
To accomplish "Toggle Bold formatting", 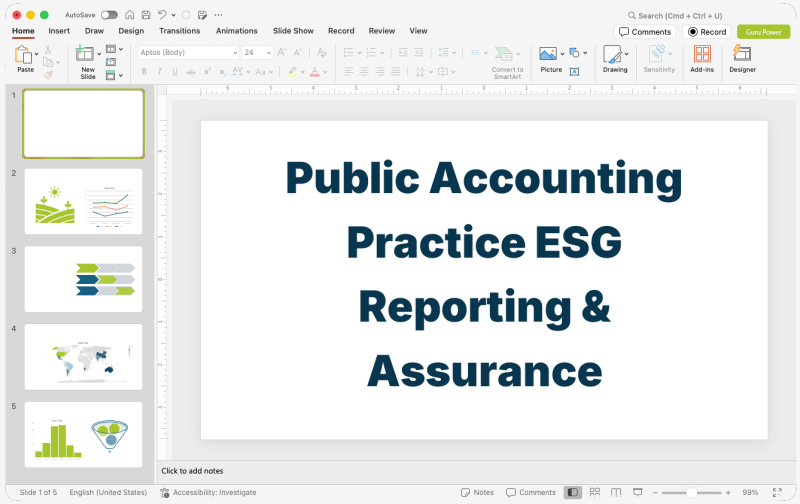I will (x=144, y=72).
